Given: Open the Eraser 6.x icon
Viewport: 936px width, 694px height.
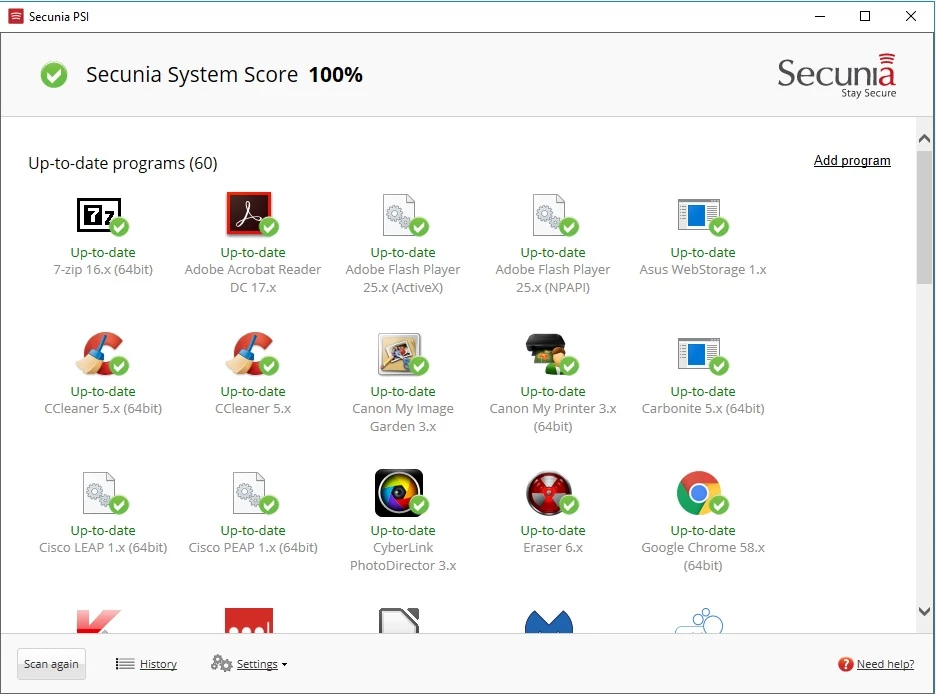Looking at the screenshot, I should coord(552,493).
